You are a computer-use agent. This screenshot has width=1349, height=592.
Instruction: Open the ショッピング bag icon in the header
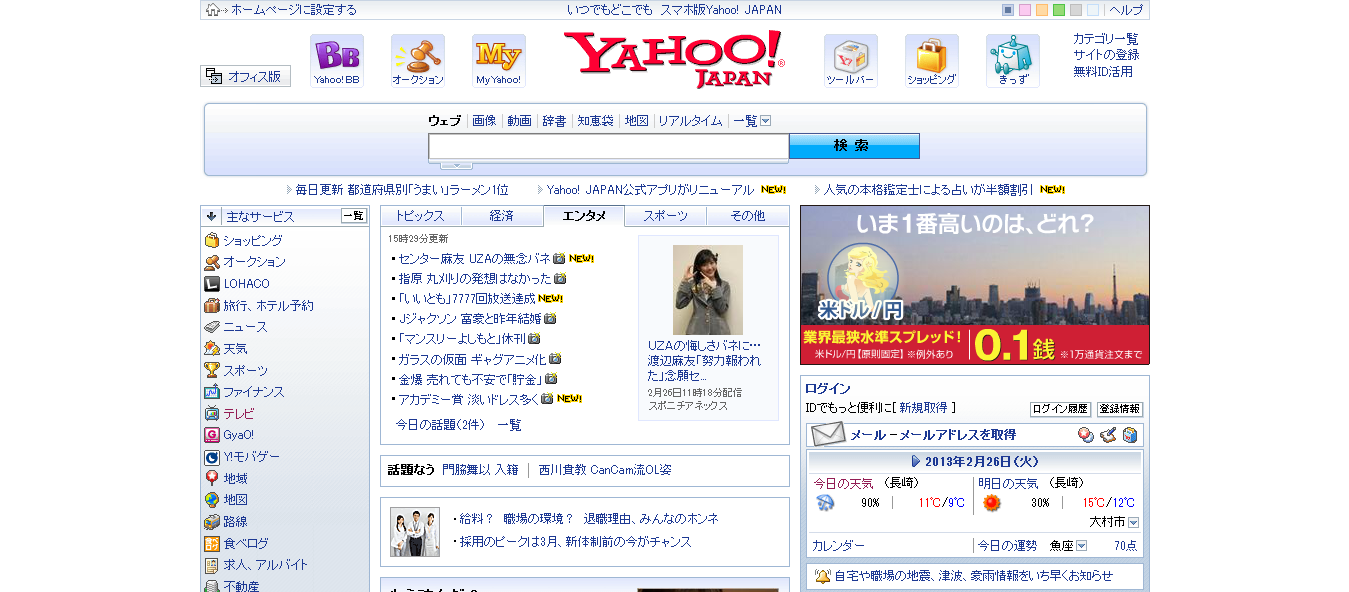[931, 61]
